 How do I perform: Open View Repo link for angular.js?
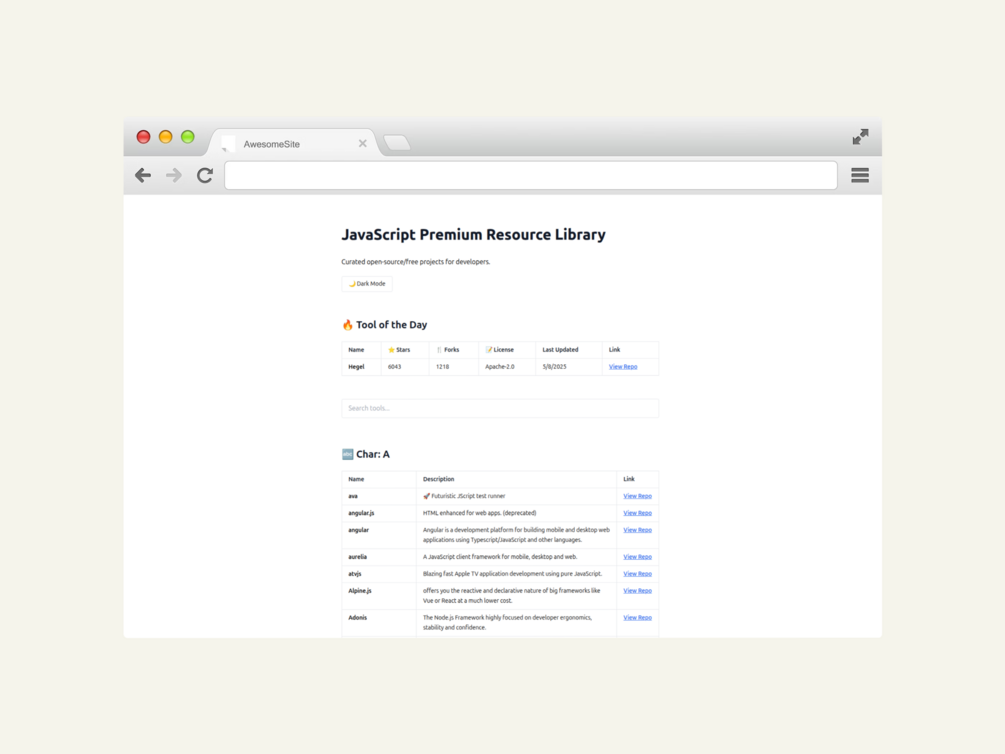click(637, 513)
